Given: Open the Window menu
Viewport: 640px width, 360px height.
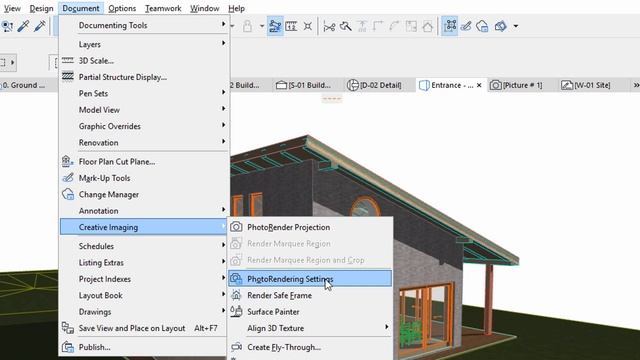Looking at the screenshot, I should click(x=204, y=8).
